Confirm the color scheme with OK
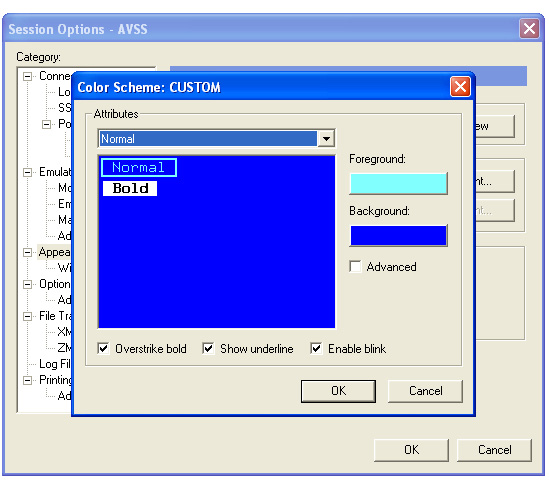This screenshot has height=486, width=549. 338,391
